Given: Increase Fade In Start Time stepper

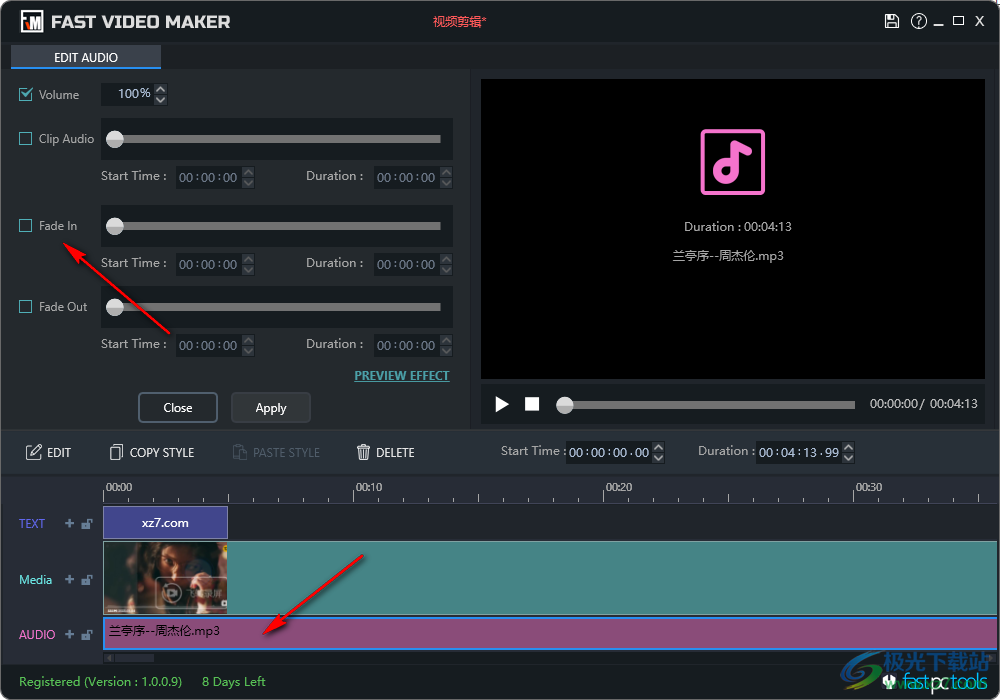Looking at the screenshot, I should (249, 259).
